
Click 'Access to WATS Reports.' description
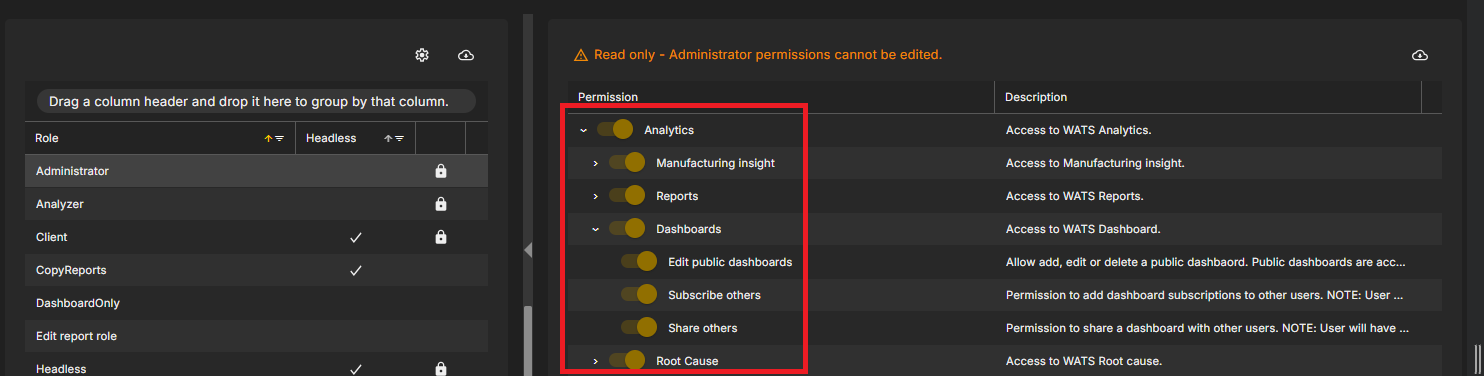[1074, 196]
